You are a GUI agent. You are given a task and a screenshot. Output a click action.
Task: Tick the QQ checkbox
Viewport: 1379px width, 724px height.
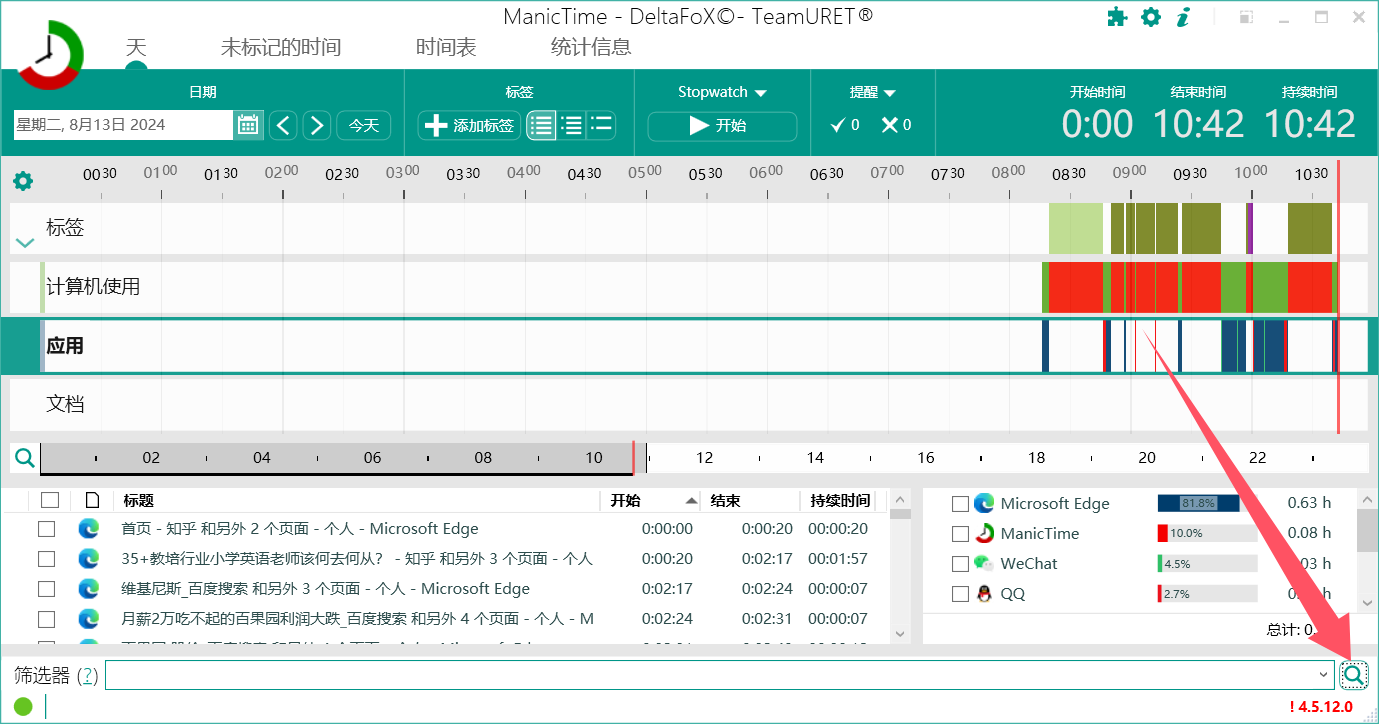[960, 594]
